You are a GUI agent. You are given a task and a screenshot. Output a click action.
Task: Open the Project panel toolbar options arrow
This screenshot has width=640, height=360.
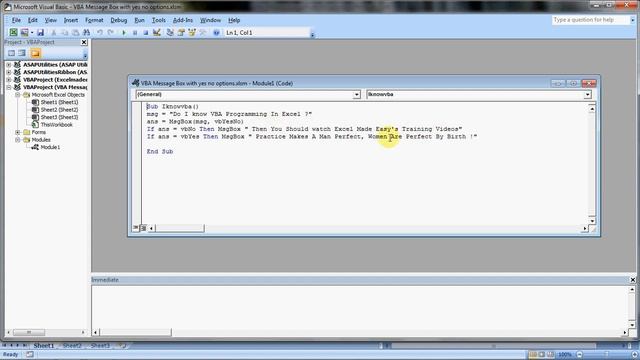click(x=85, y=55)
